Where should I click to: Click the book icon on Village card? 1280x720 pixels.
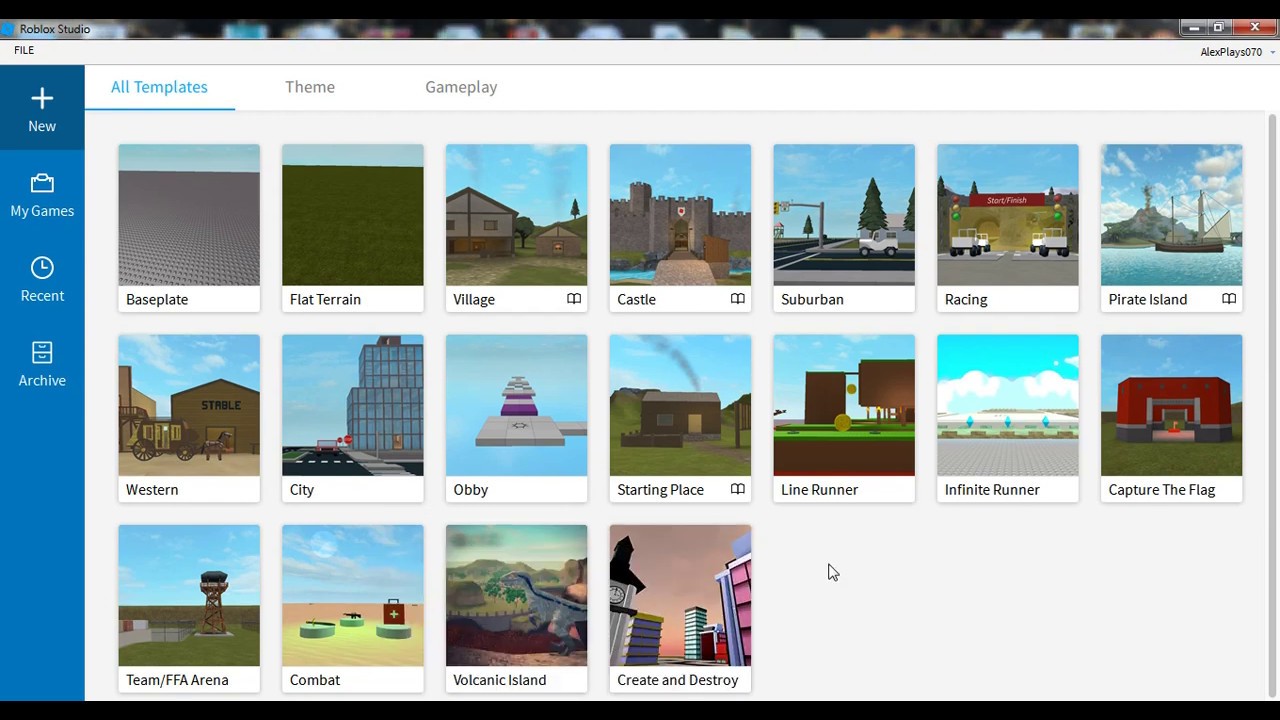[574, 299]
